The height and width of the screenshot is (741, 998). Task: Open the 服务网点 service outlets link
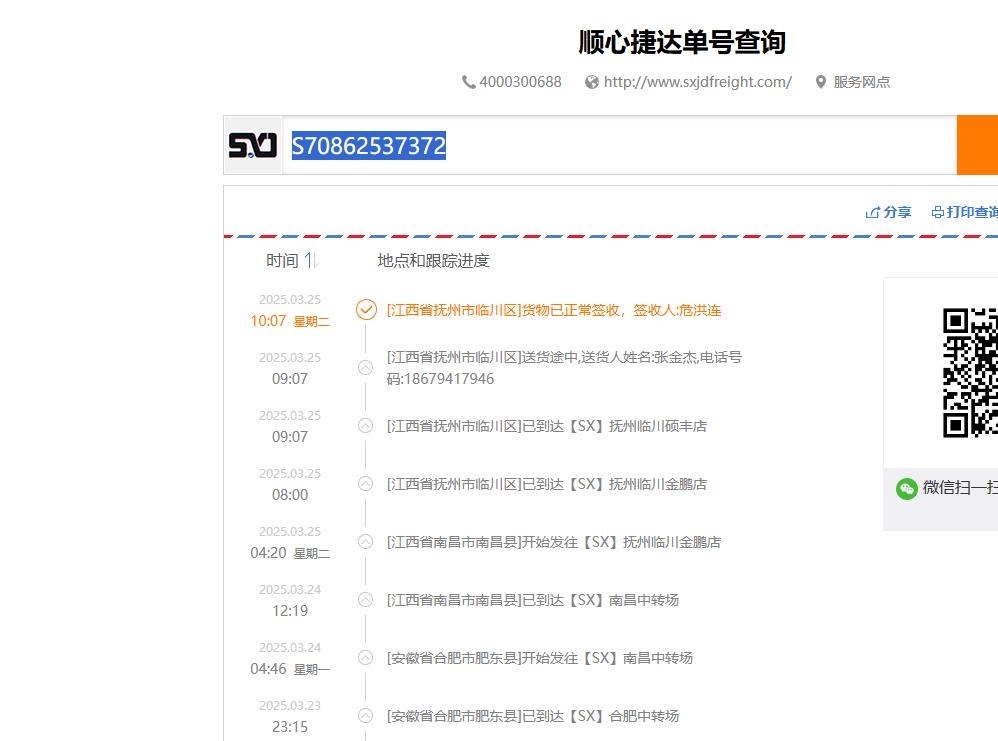pyautogui.click(x=862, y=82)
